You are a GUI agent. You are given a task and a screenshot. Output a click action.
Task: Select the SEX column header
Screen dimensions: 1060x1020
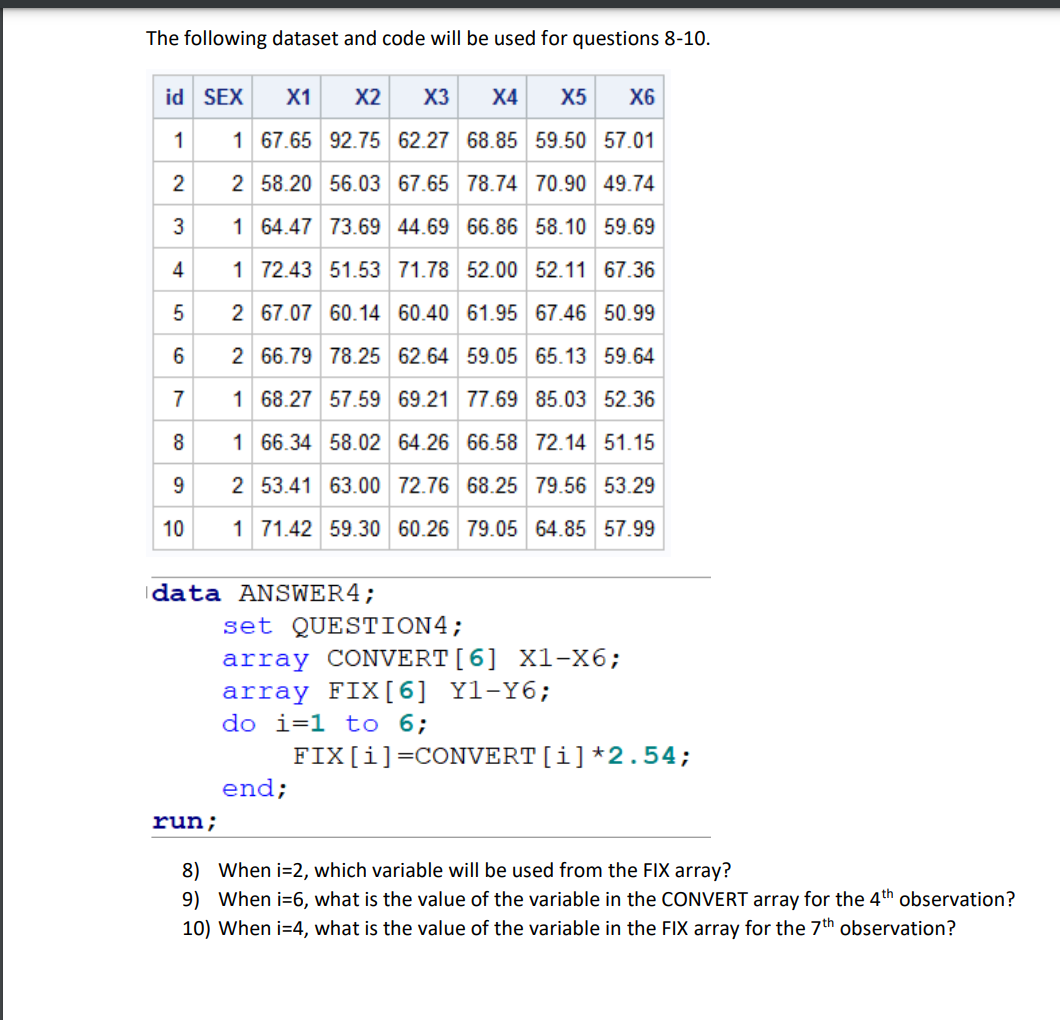tap(222, 97)
